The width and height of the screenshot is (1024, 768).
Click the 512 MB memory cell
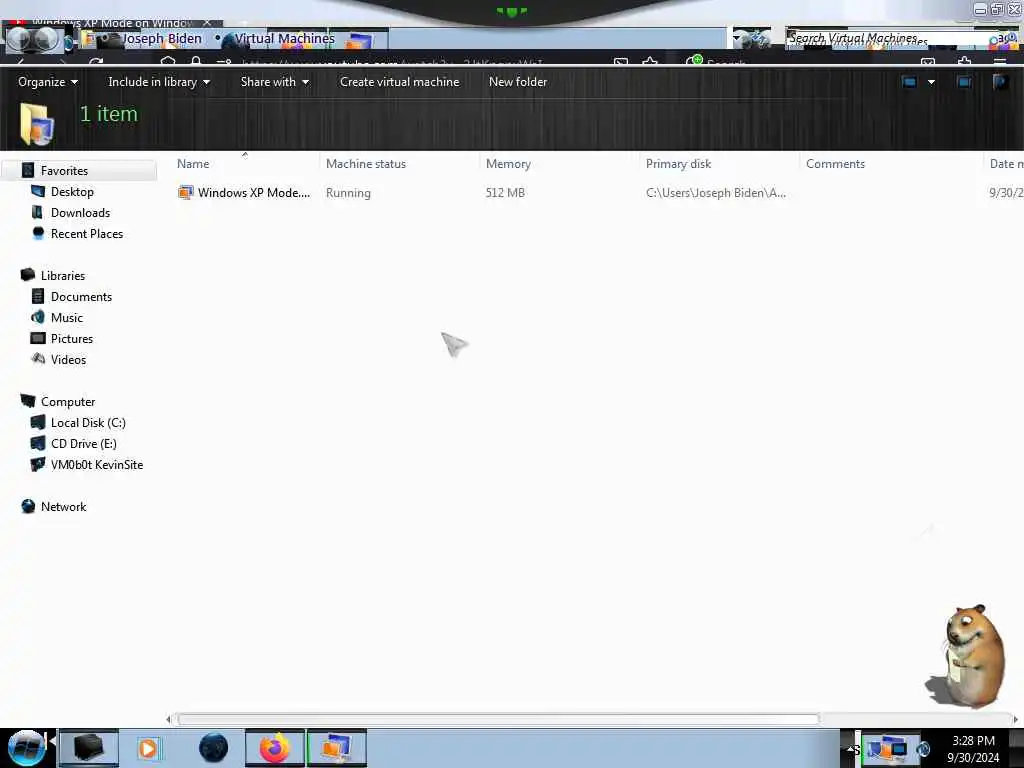(505, 193)
